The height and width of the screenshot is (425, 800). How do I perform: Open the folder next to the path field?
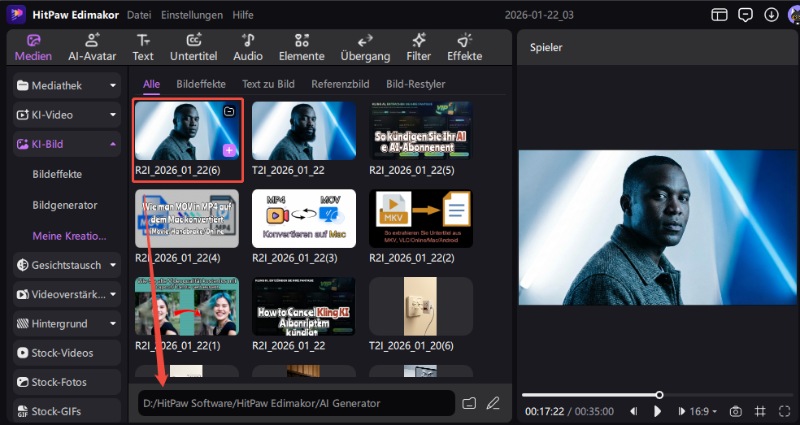tap(469, 403)
